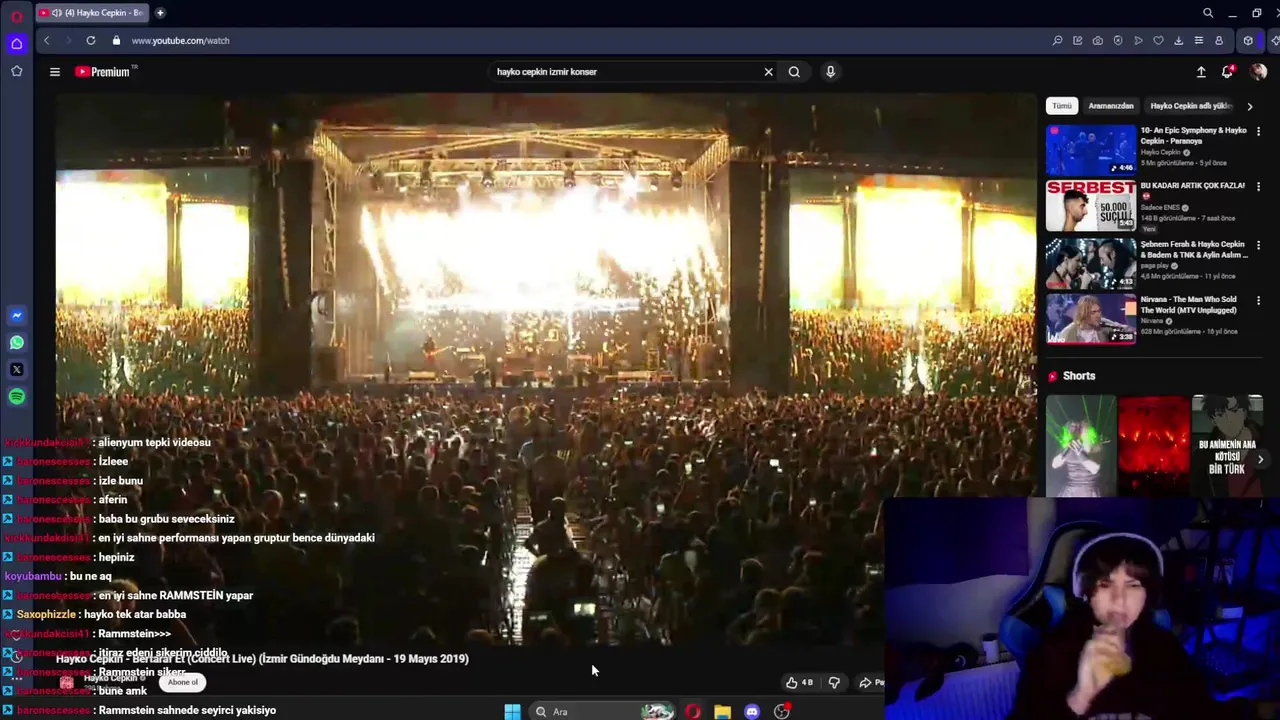Open Spotify player in the sidebar
The height and width of the screenshot is (720, 1280).
click(x=16, y=397)
